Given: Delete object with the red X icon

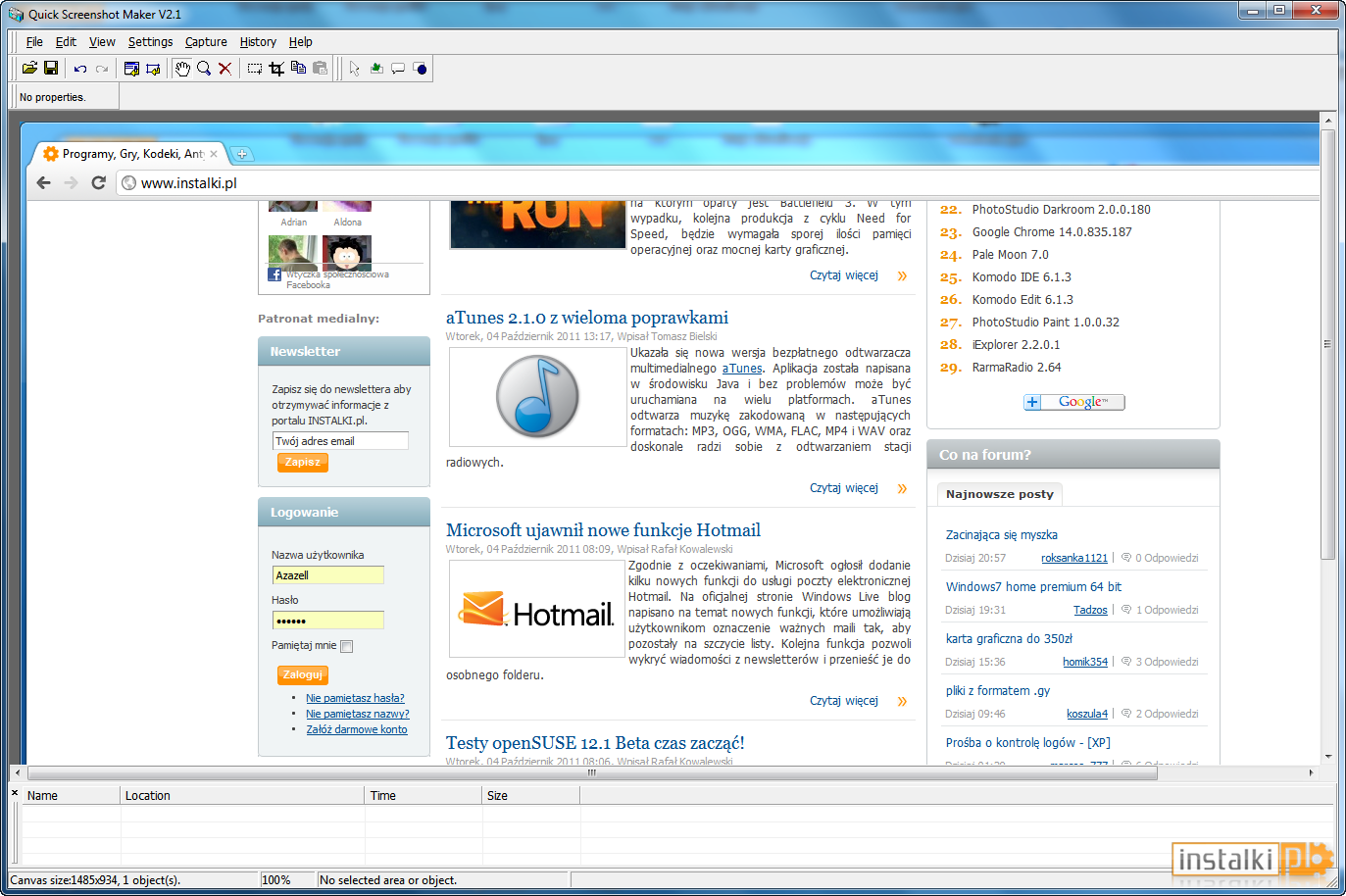Looking at the screenshot, I should [x=225, y=69].
